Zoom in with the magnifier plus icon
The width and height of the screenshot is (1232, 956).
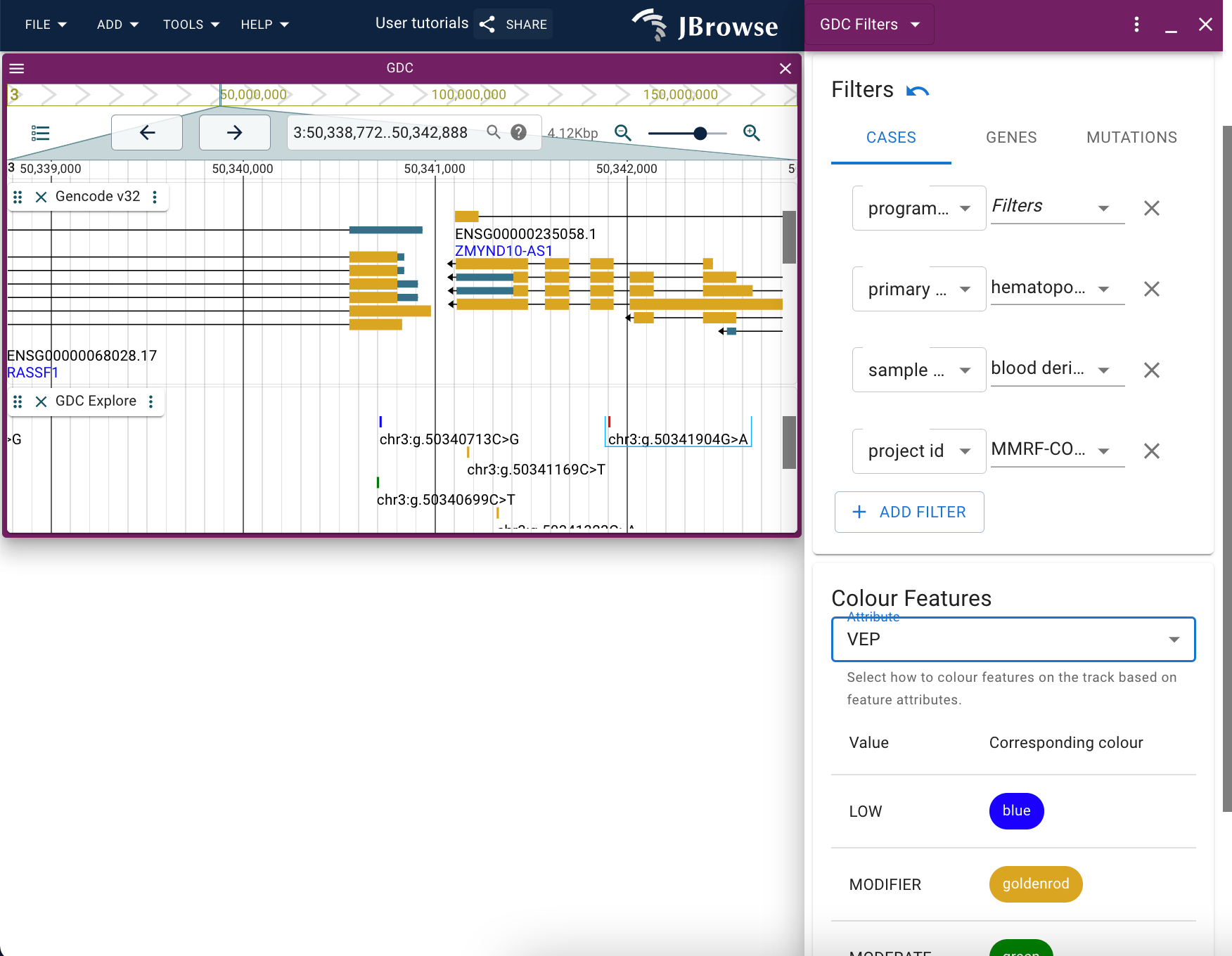coord(752,133)
